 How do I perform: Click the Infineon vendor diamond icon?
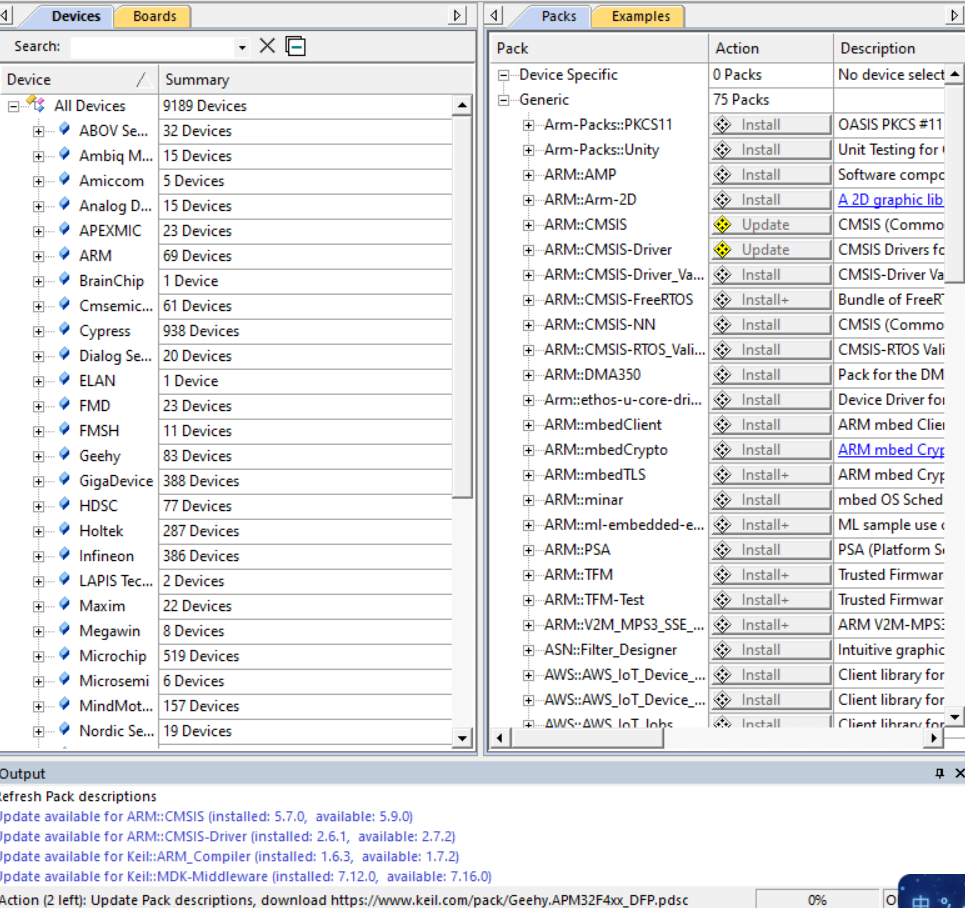65,554
